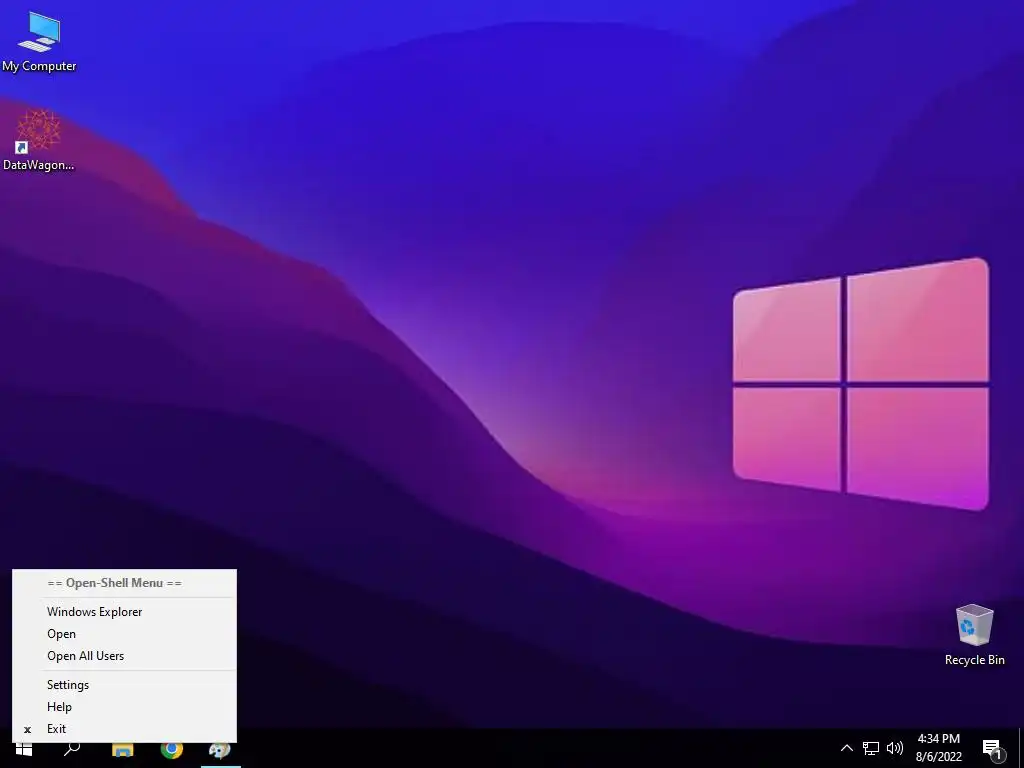1024x768 pixels.
Task: Switch to the Paint app on taskbar
Action: (220, 749)
